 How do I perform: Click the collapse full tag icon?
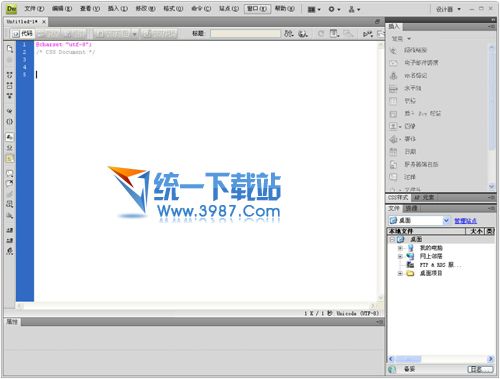(x=10, y=75)
